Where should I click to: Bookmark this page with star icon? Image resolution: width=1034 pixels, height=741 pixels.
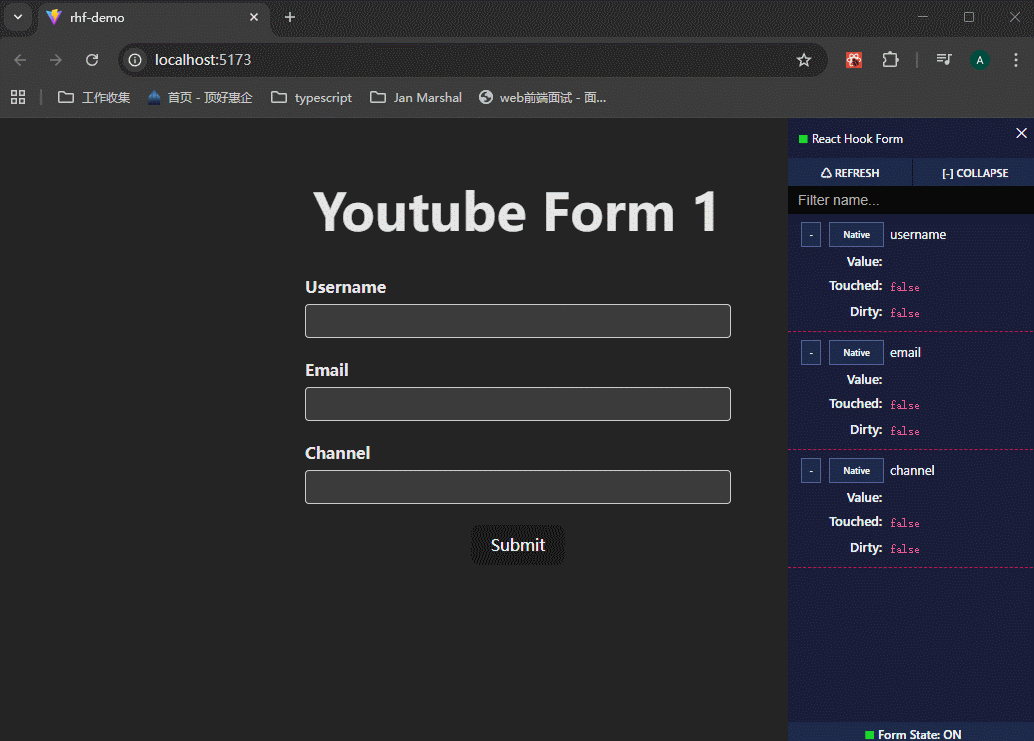pos(804,60)
